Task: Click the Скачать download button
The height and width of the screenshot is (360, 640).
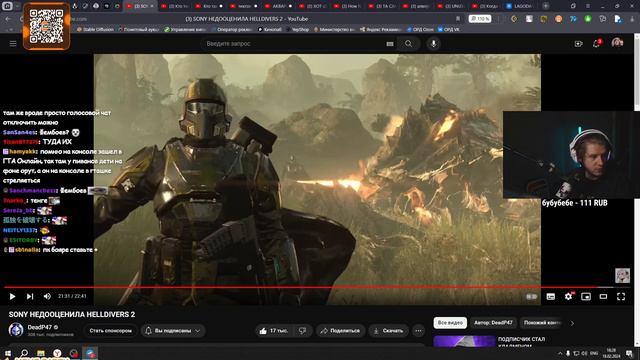Action: (x=388, y=331)
